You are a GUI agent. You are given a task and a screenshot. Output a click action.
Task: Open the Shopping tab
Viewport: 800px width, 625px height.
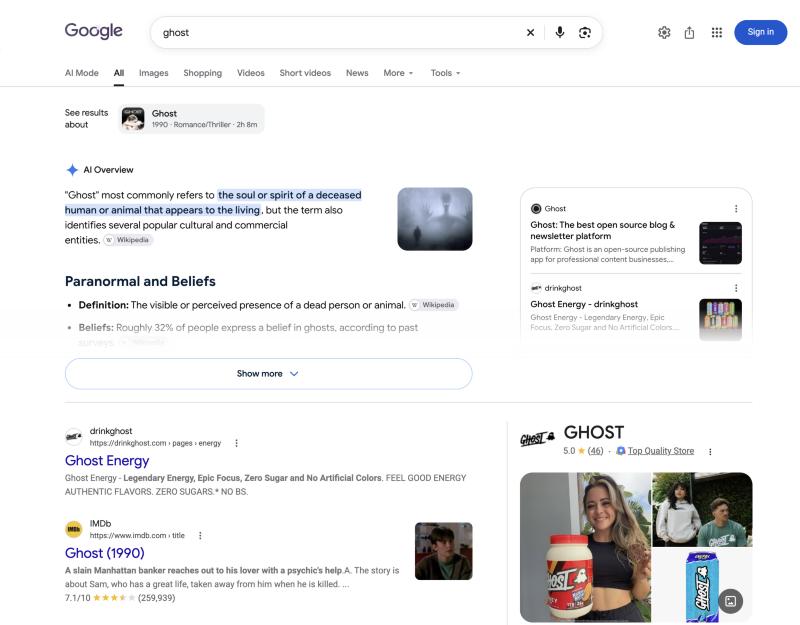click(203, 73)
